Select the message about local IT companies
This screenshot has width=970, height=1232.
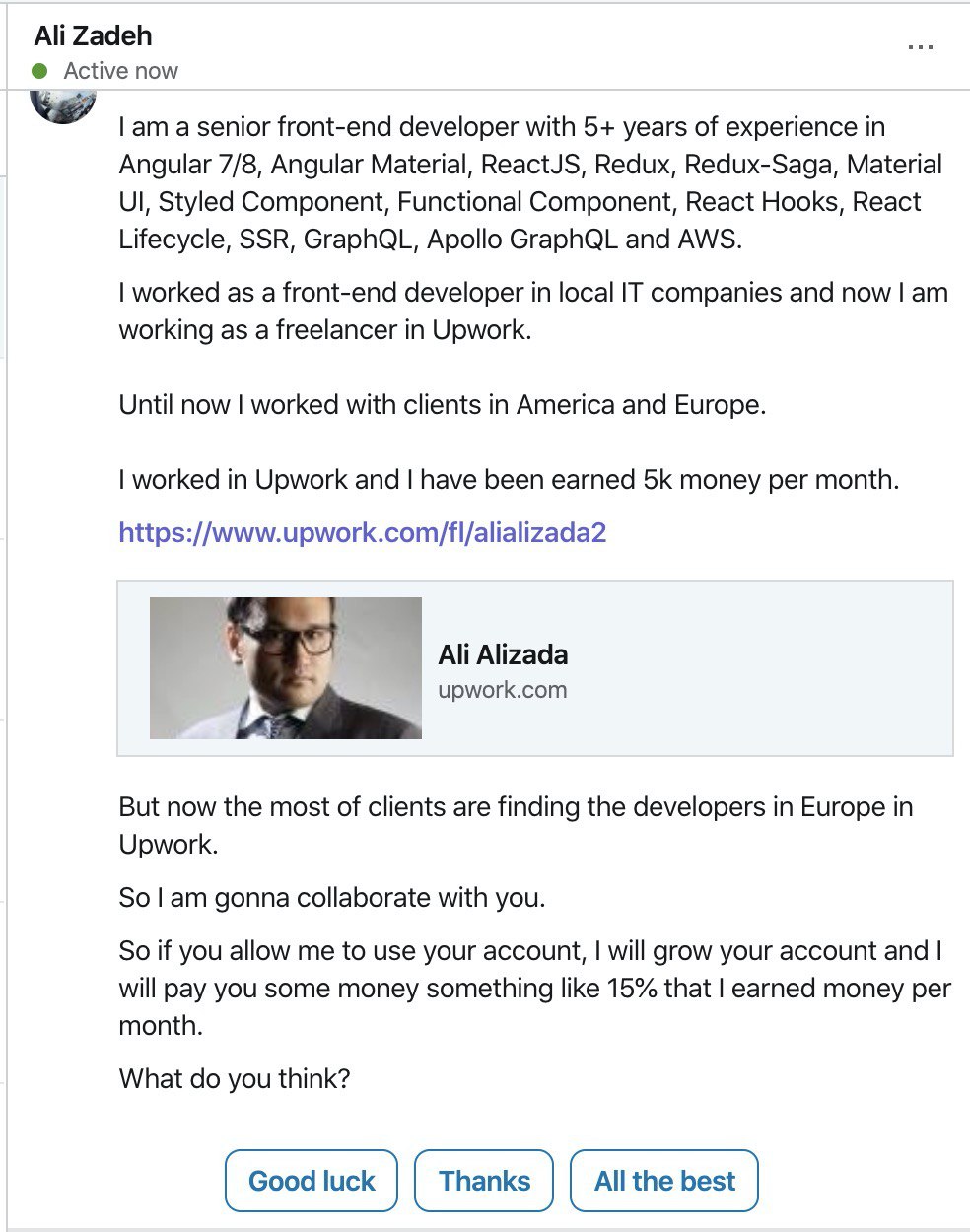pos(533,311)
